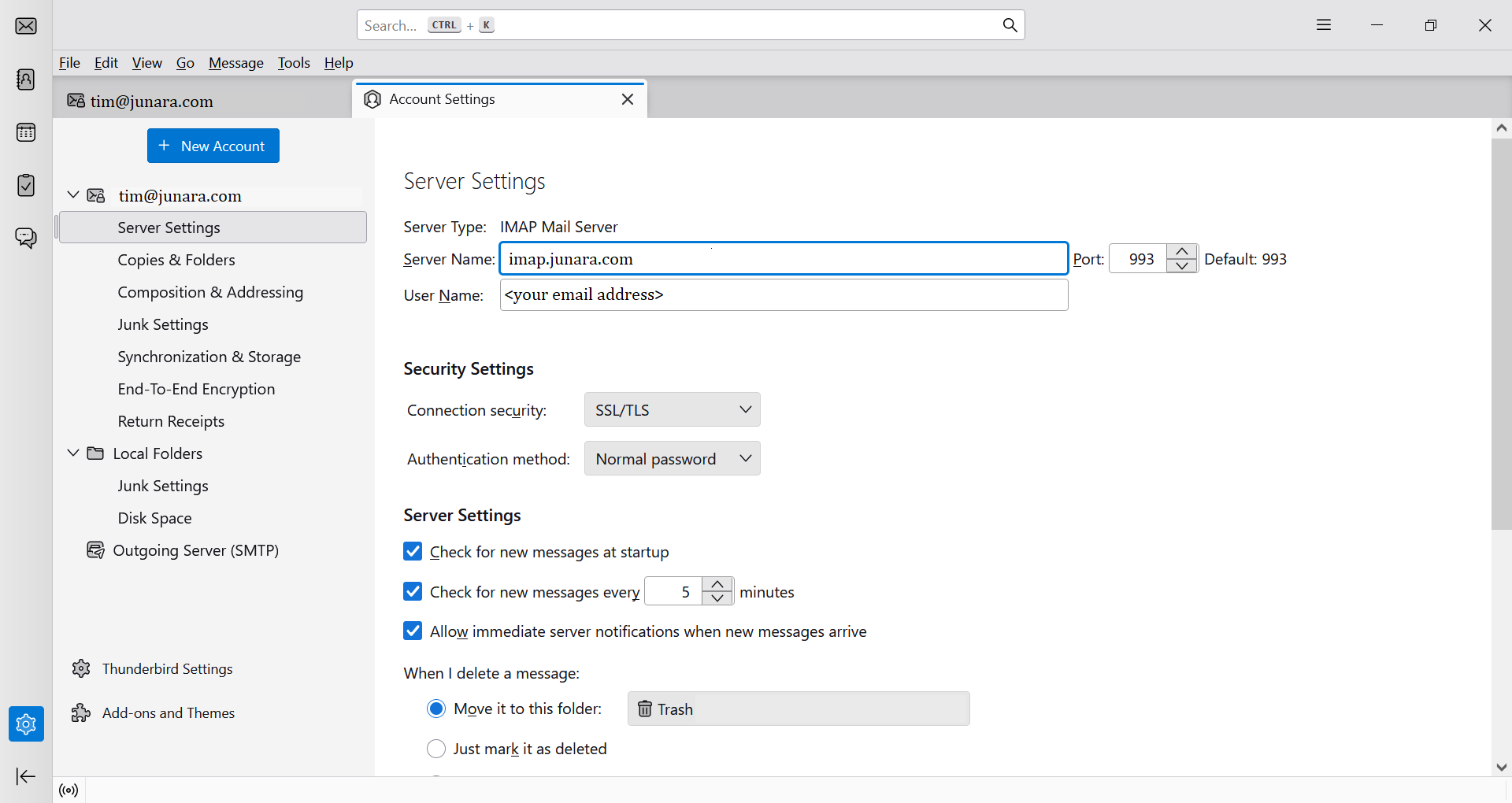Open Add-ons and Themes link

[x=169, y=713]
